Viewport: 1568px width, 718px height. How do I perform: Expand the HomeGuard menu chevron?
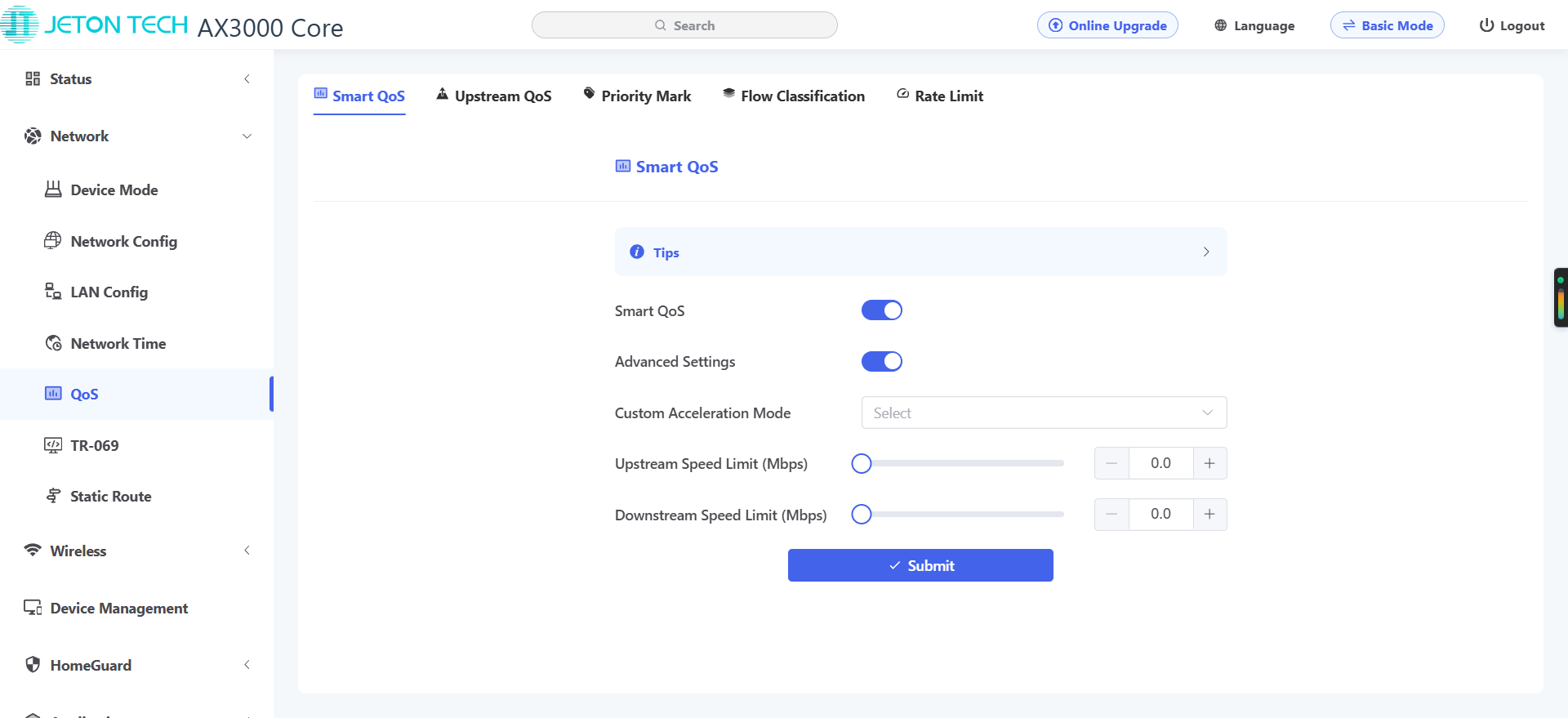coord(247,664)
